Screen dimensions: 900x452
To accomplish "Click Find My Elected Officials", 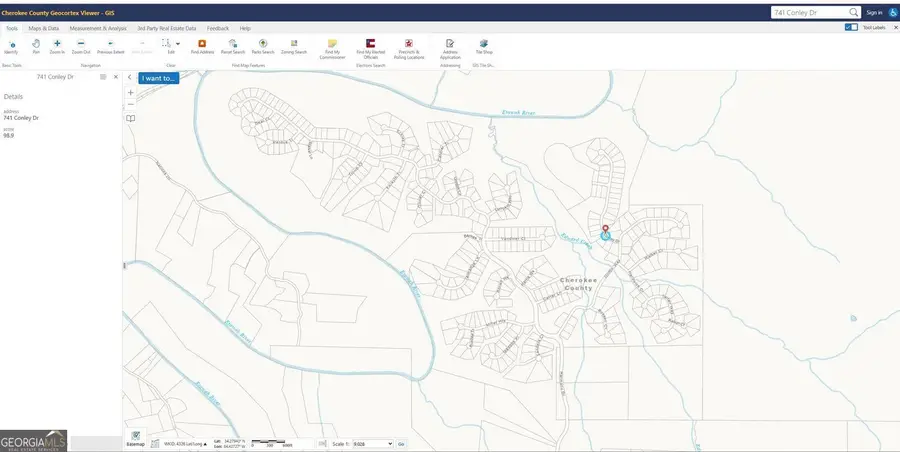I will (371, 49).
